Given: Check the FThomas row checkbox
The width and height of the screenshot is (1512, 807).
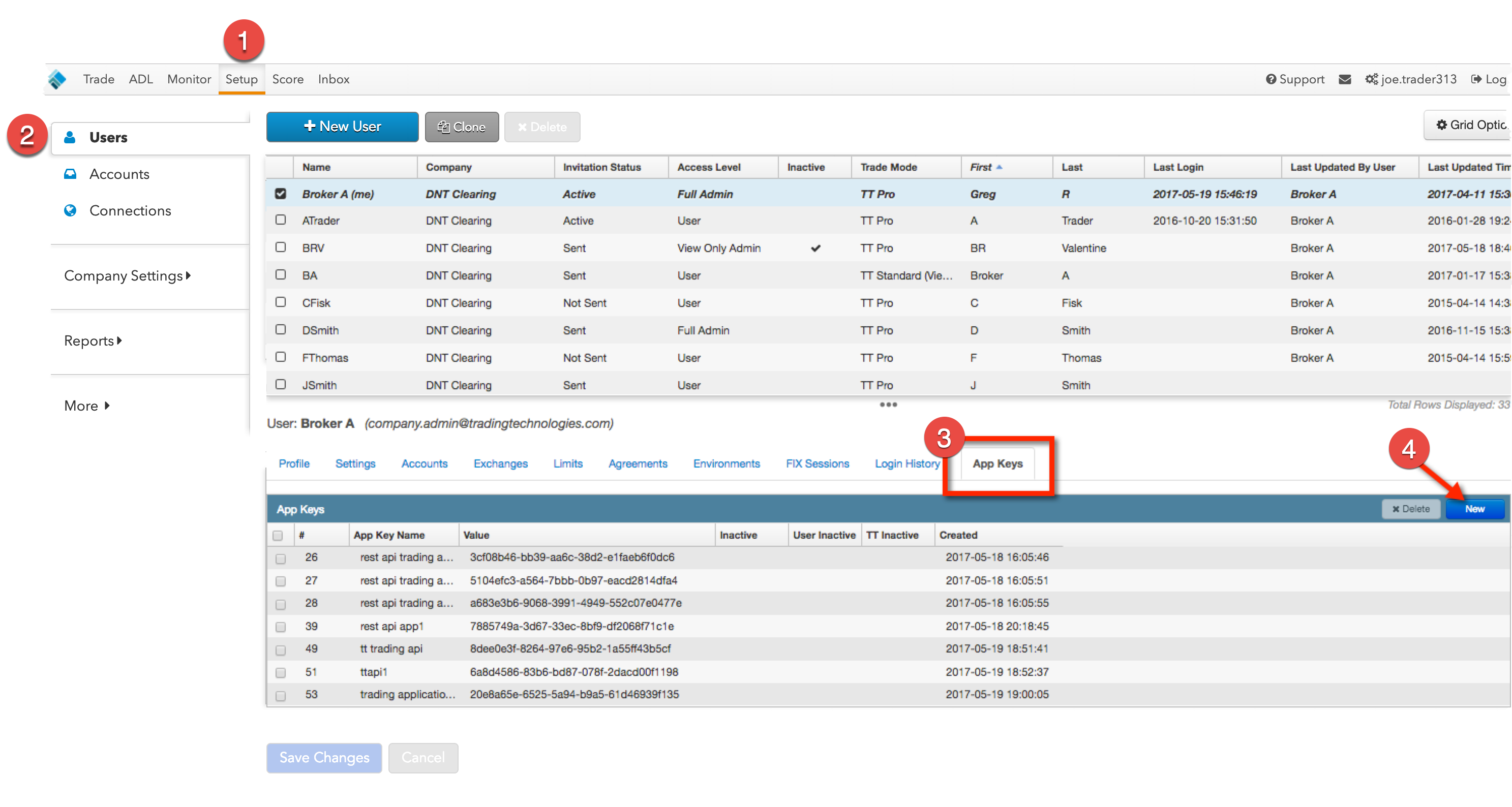Looking at the screenshot, I should click(281, 357).
